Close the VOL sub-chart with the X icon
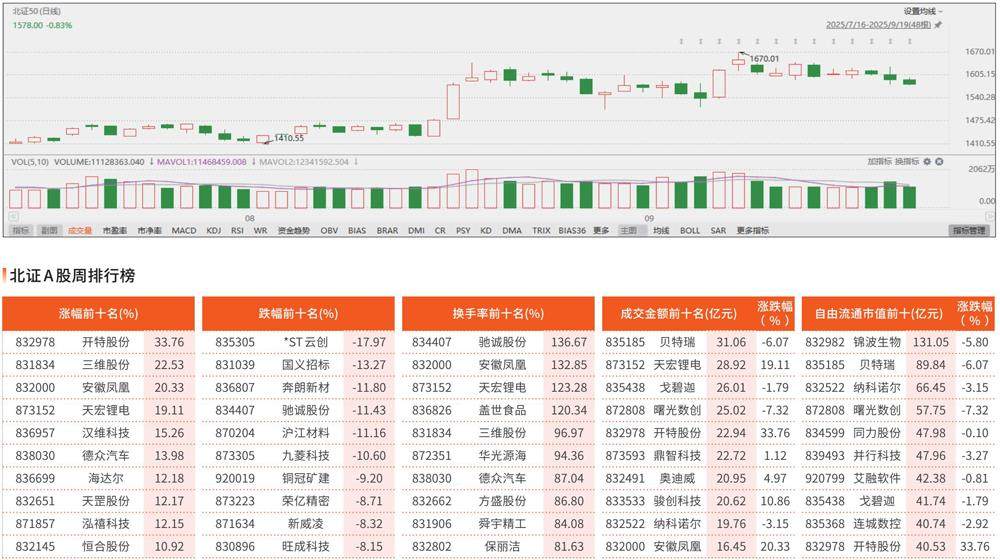This screenshot has height=560, width=1000. point(939,162)
